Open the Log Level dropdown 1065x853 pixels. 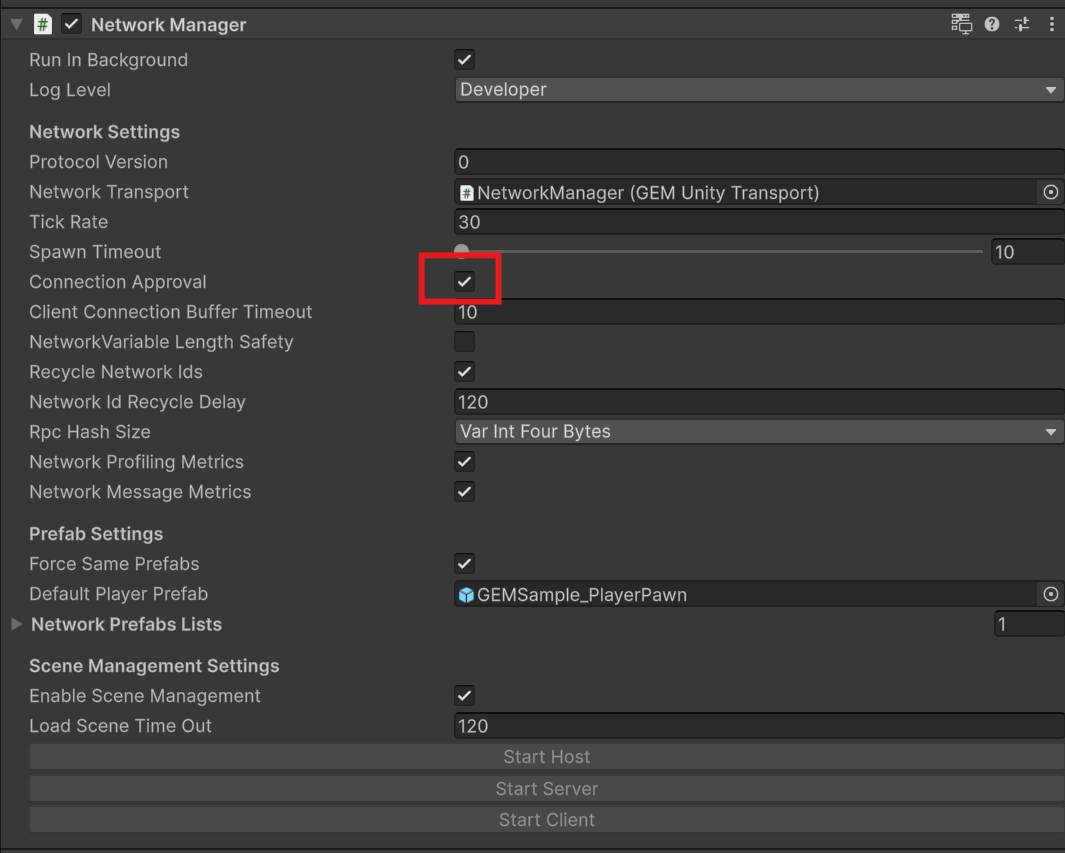tap(758, 90)
